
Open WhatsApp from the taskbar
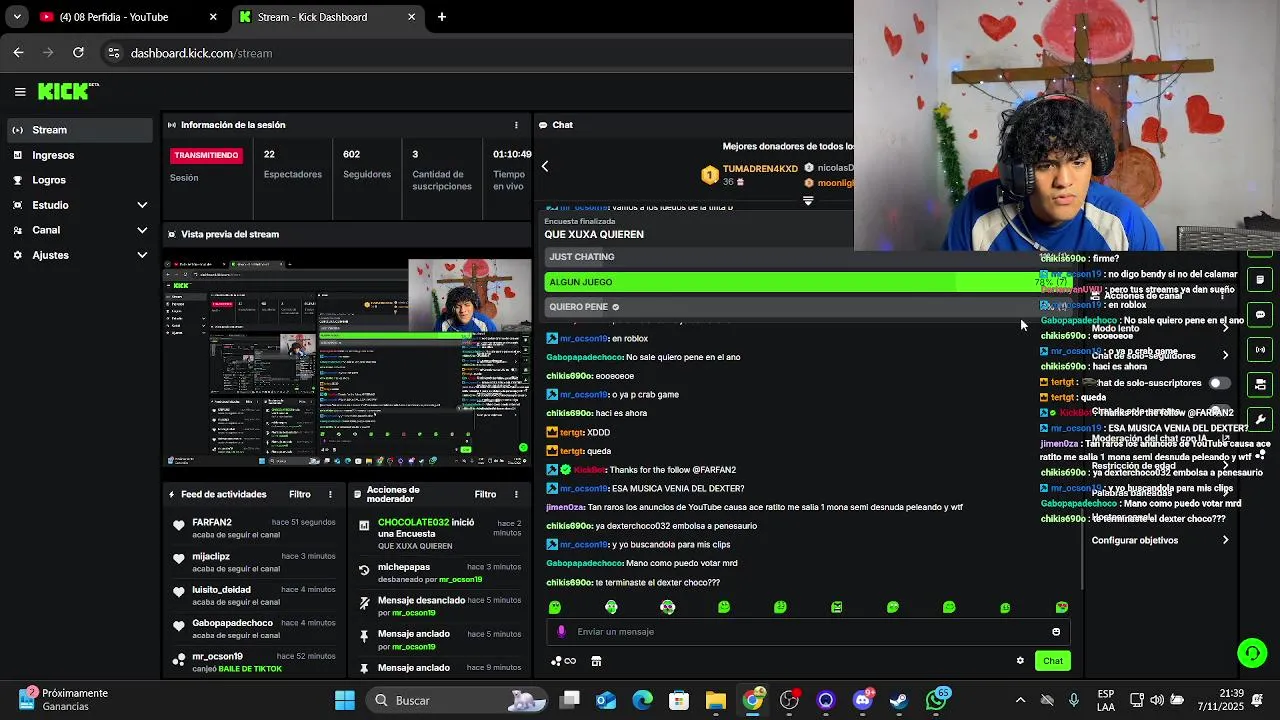[936, 700]
